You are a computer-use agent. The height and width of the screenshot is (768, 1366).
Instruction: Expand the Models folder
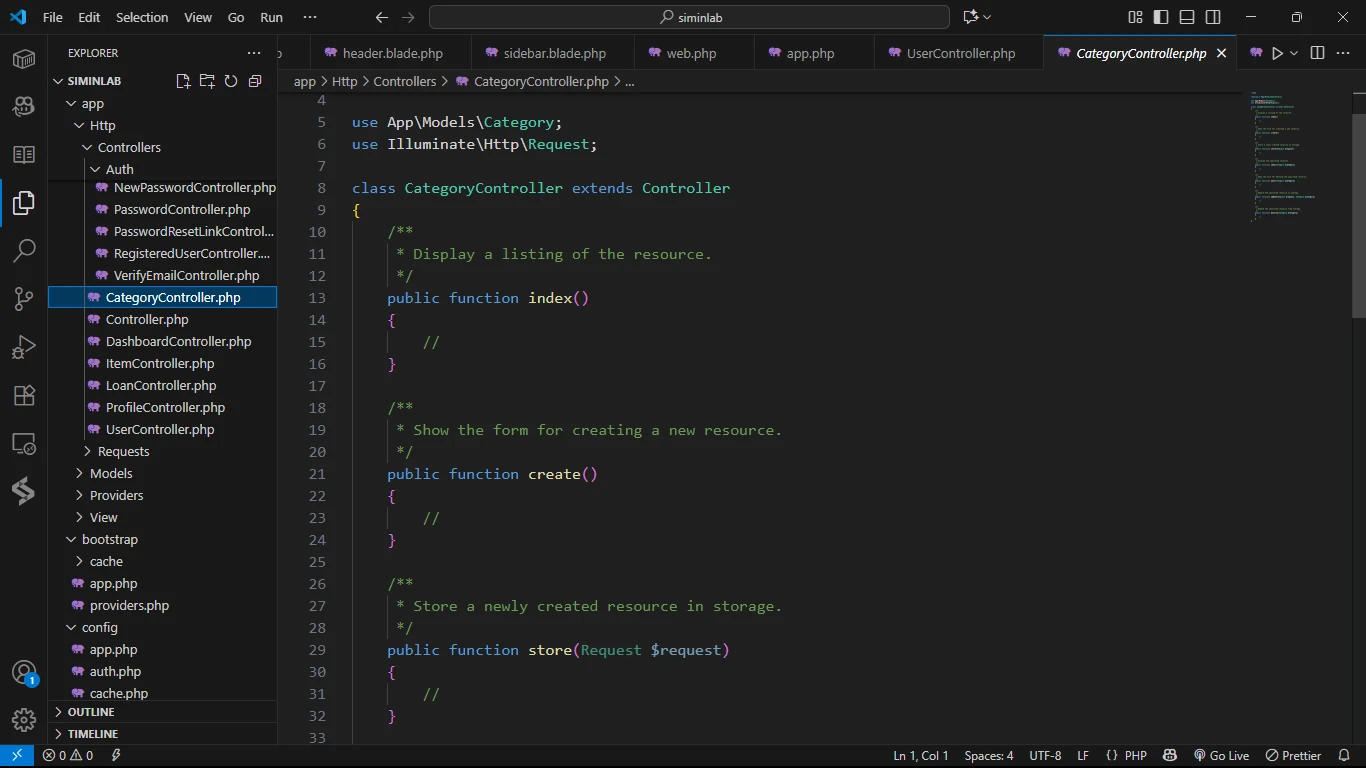[110, 473]
